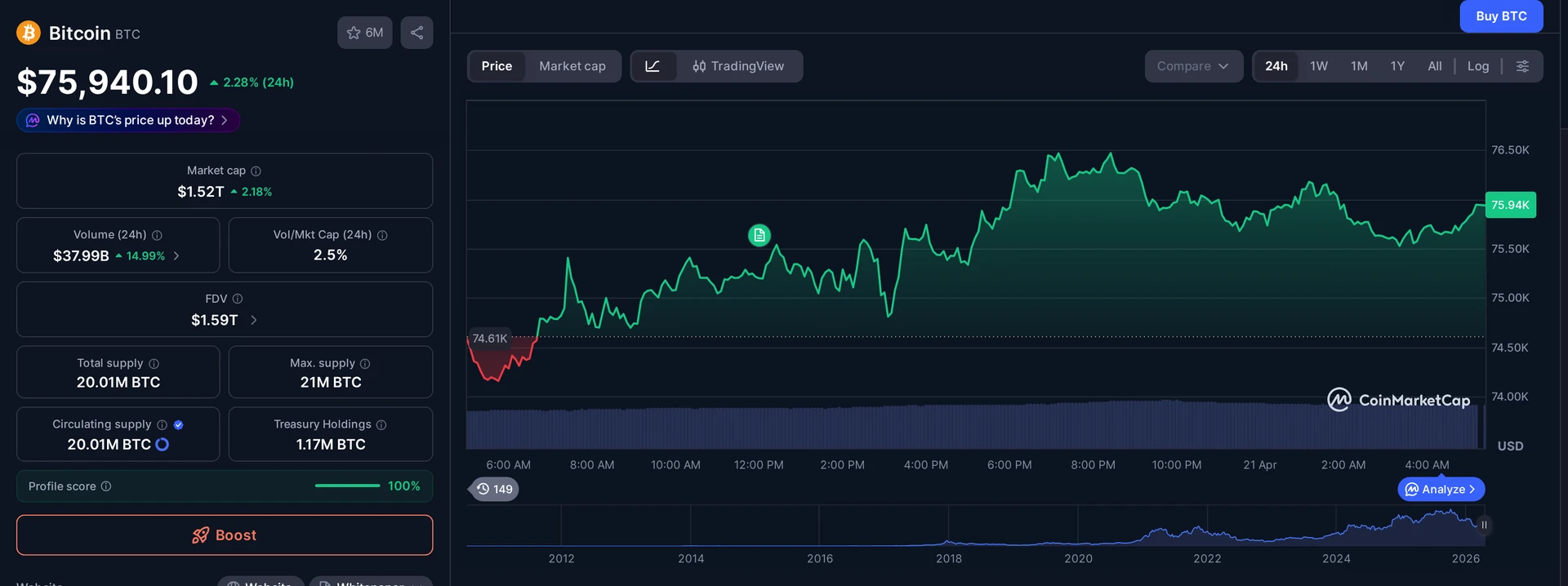
Task: Open the news document marker on chart
Action: click(759, 235)
